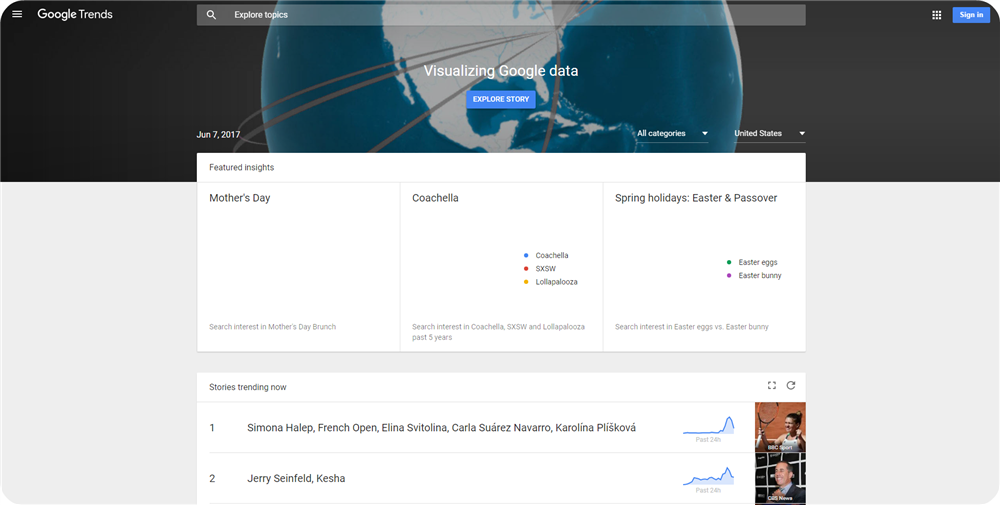Click the Simona Halep story sparkline chart
This screenshot has width=1000, height=505.
point(709,425)
